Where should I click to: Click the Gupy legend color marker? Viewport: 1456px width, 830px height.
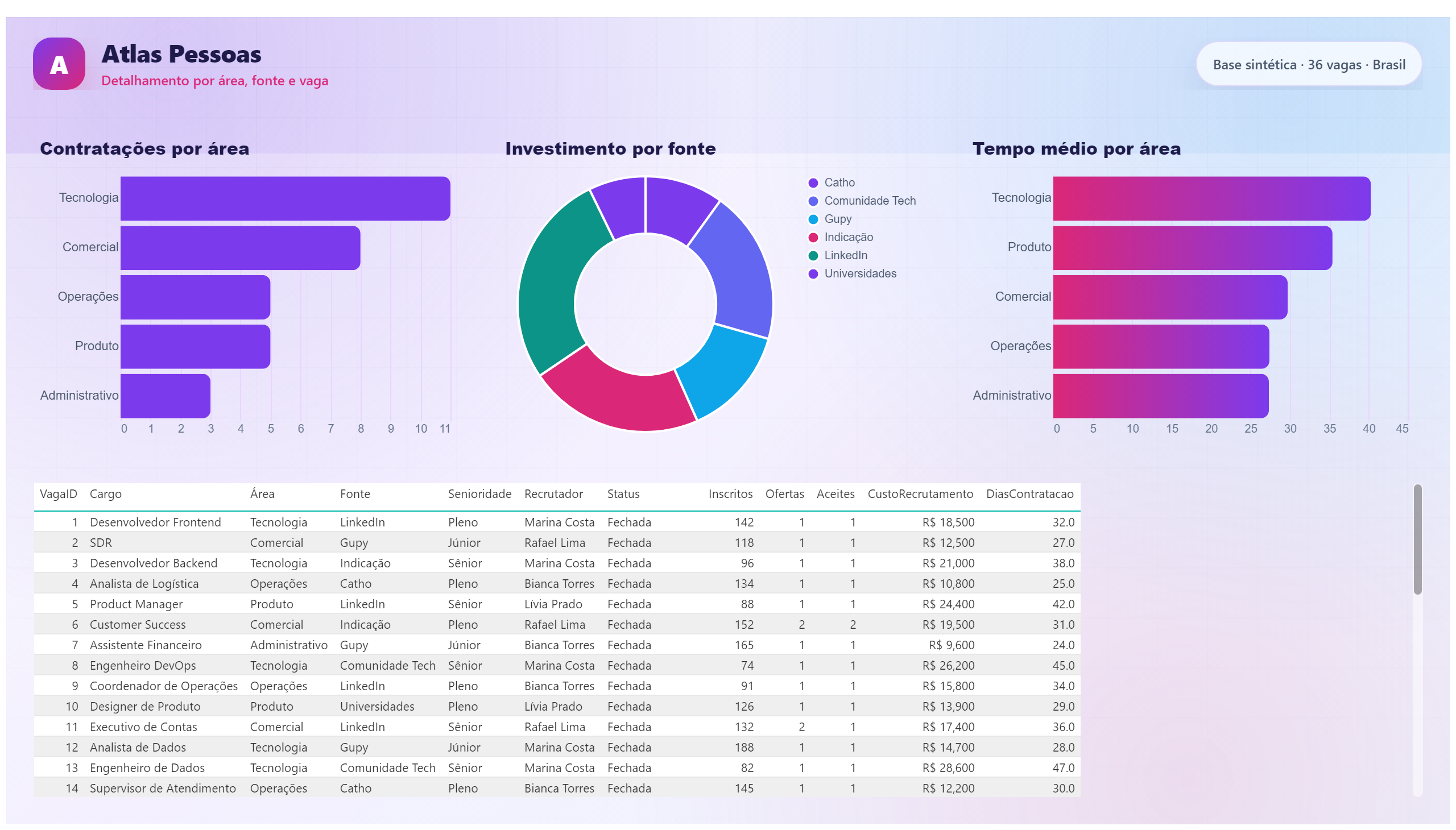813,219
